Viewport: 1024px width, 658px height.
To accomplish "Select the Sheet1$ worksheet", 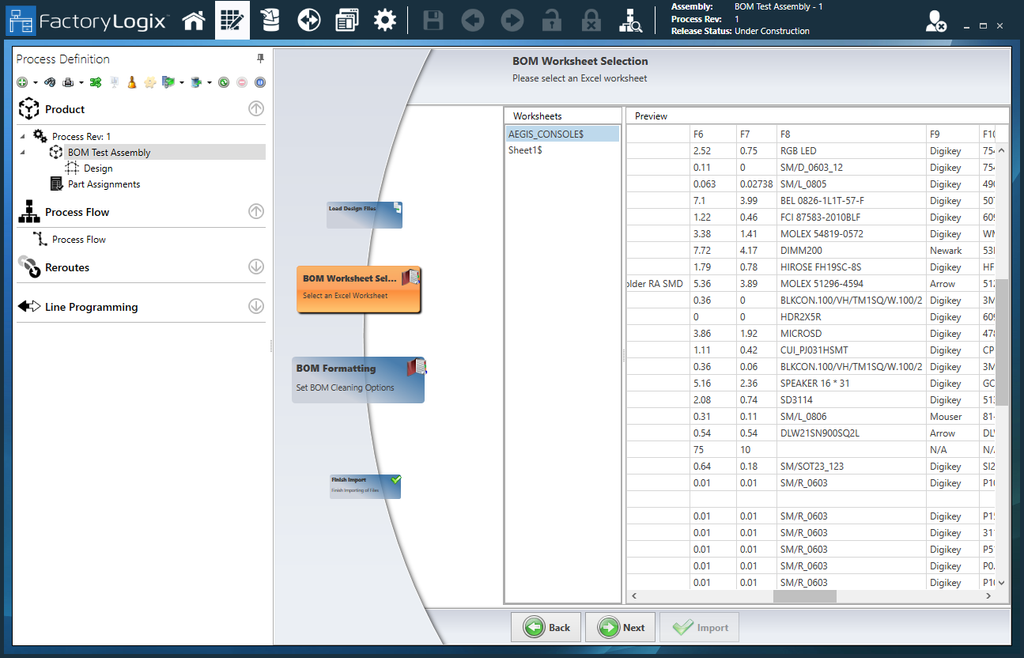I will pos(525,150).
